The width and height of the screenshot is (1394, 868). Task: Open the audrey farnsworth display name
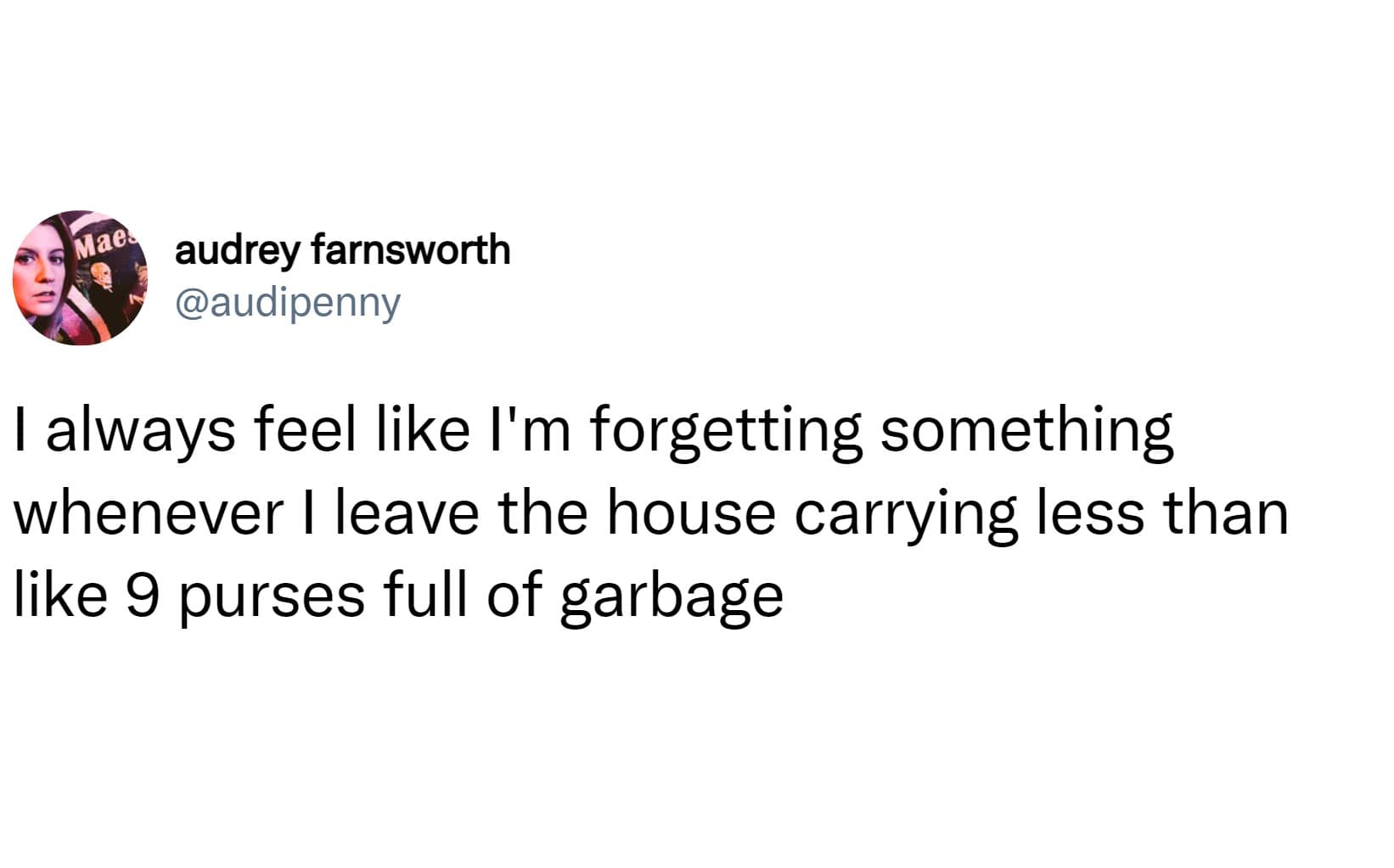point(342,250)
